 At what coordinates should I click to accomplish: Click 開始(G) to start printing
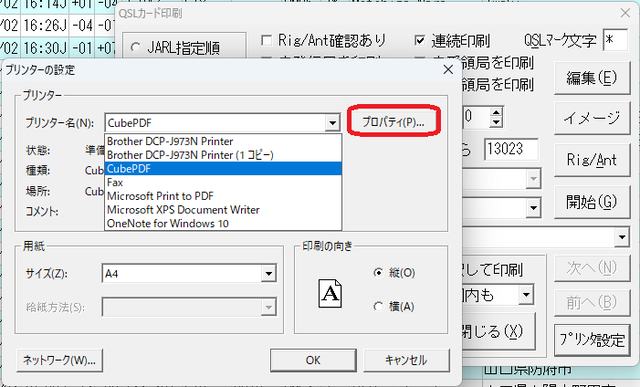(592, 202)
